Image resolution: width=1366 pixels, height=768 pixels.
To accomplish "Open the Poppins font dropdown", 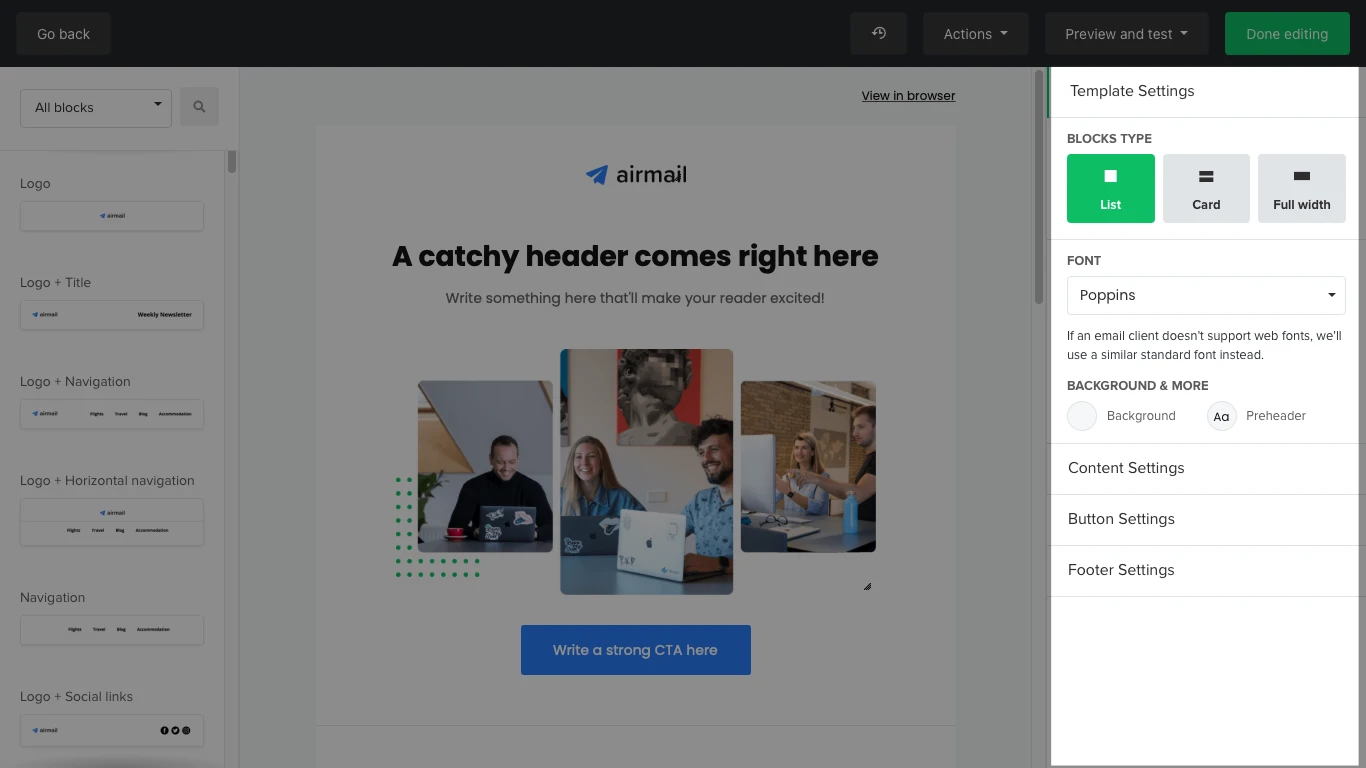I will (x=1206, y=295).
